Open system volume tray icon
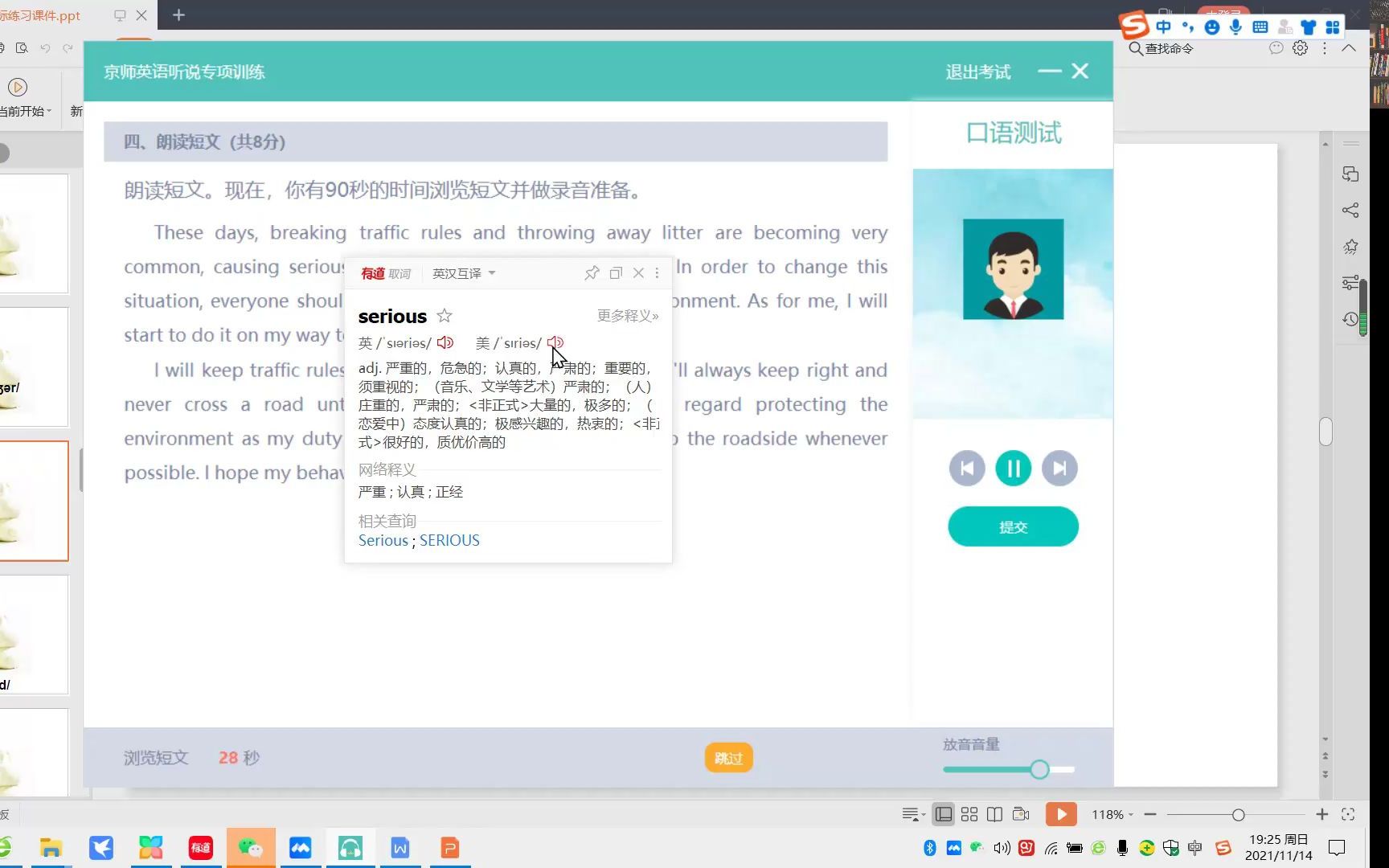This screenshot has width=1389, height=868. point(1002,848)
